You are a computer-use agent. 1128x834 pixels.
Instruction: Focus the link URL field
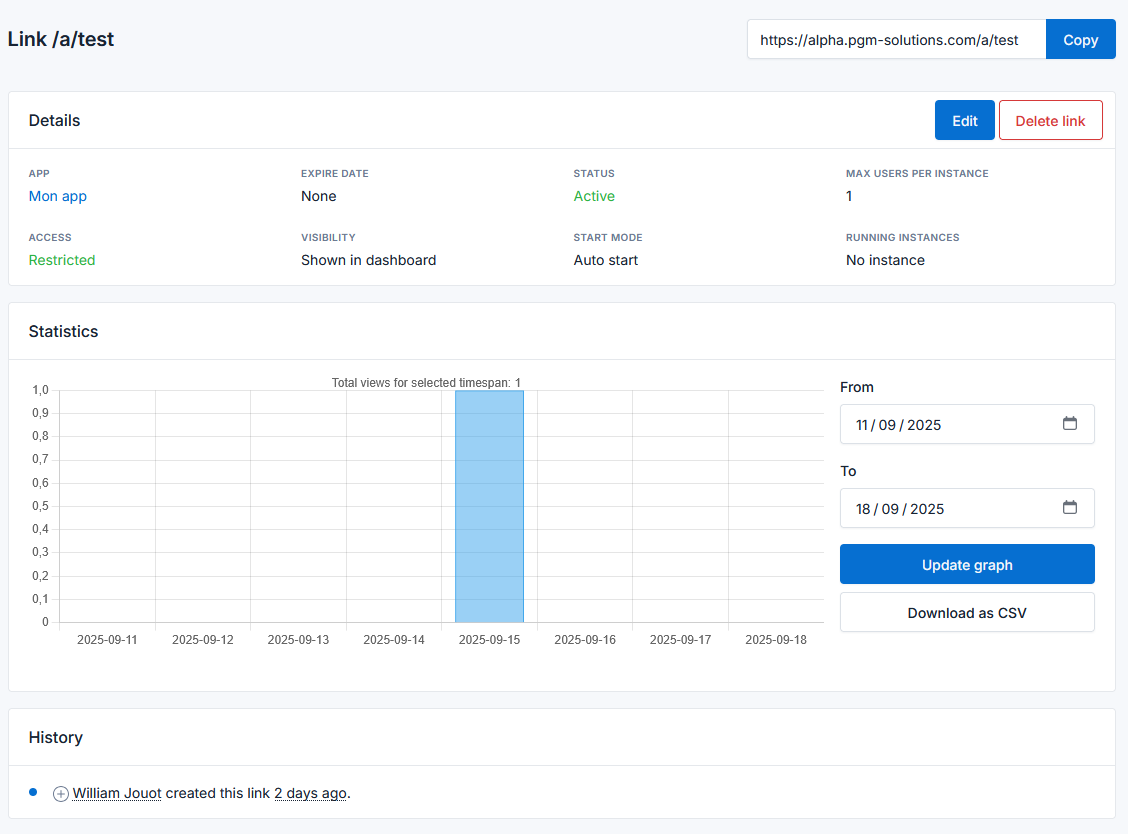(x=896, y=40)
